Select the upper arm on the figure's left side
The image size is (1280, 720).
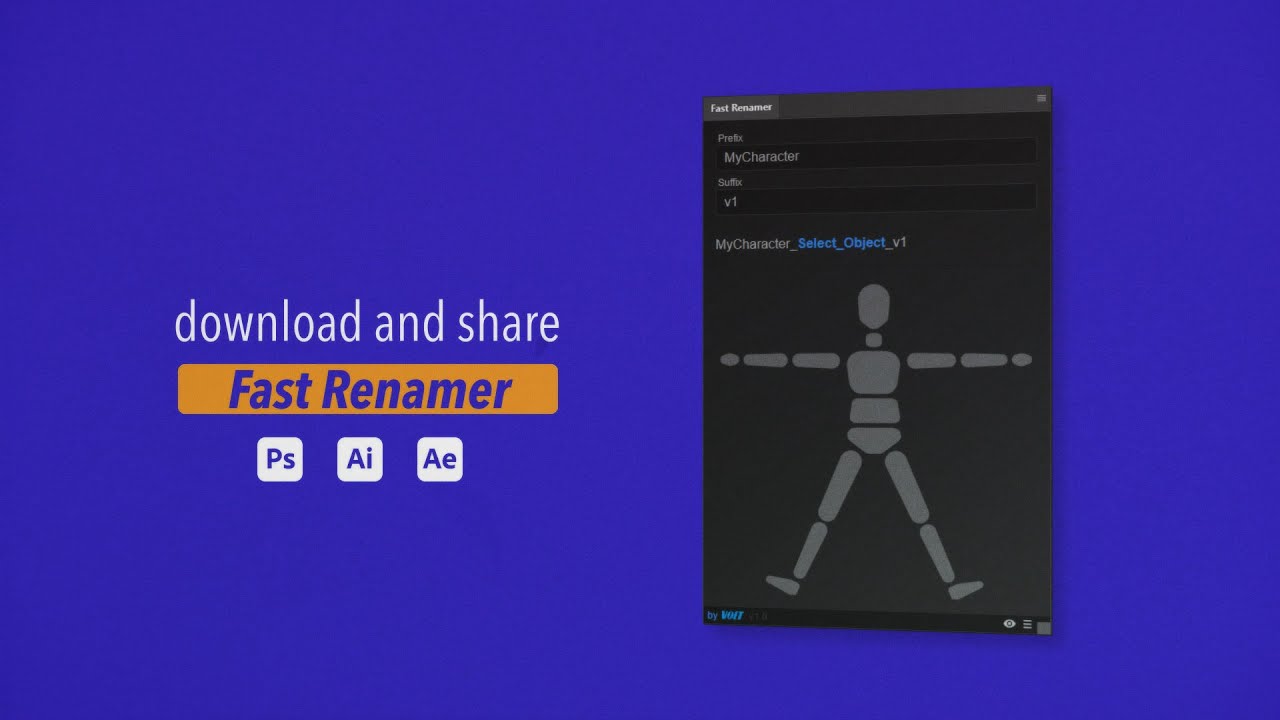[x=816, y=360]
